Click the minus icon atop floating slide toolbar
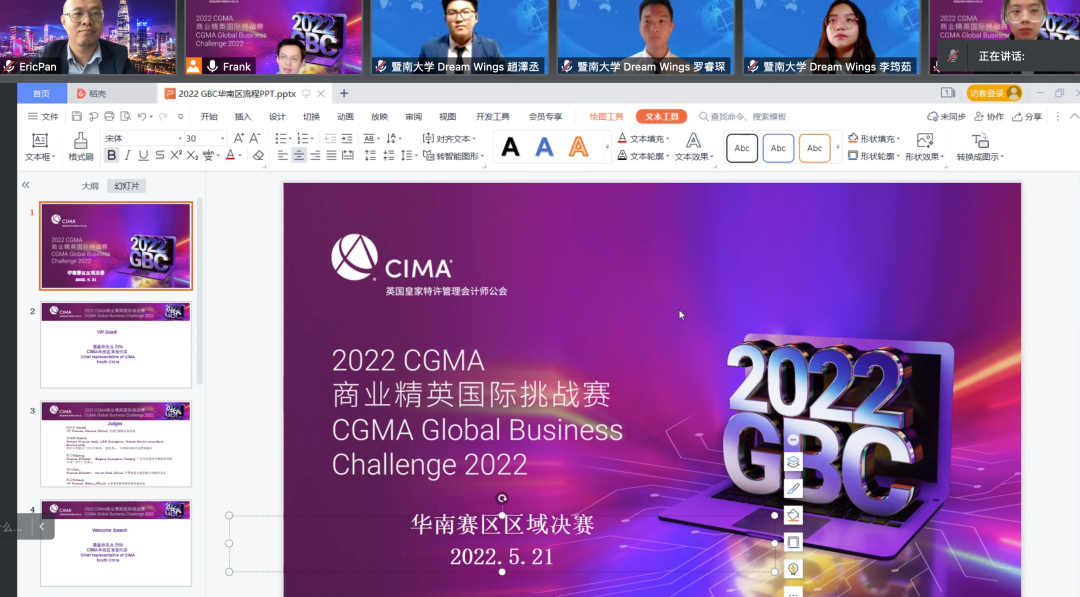This screenshot has height=597, width=1080. pos(793,439)
